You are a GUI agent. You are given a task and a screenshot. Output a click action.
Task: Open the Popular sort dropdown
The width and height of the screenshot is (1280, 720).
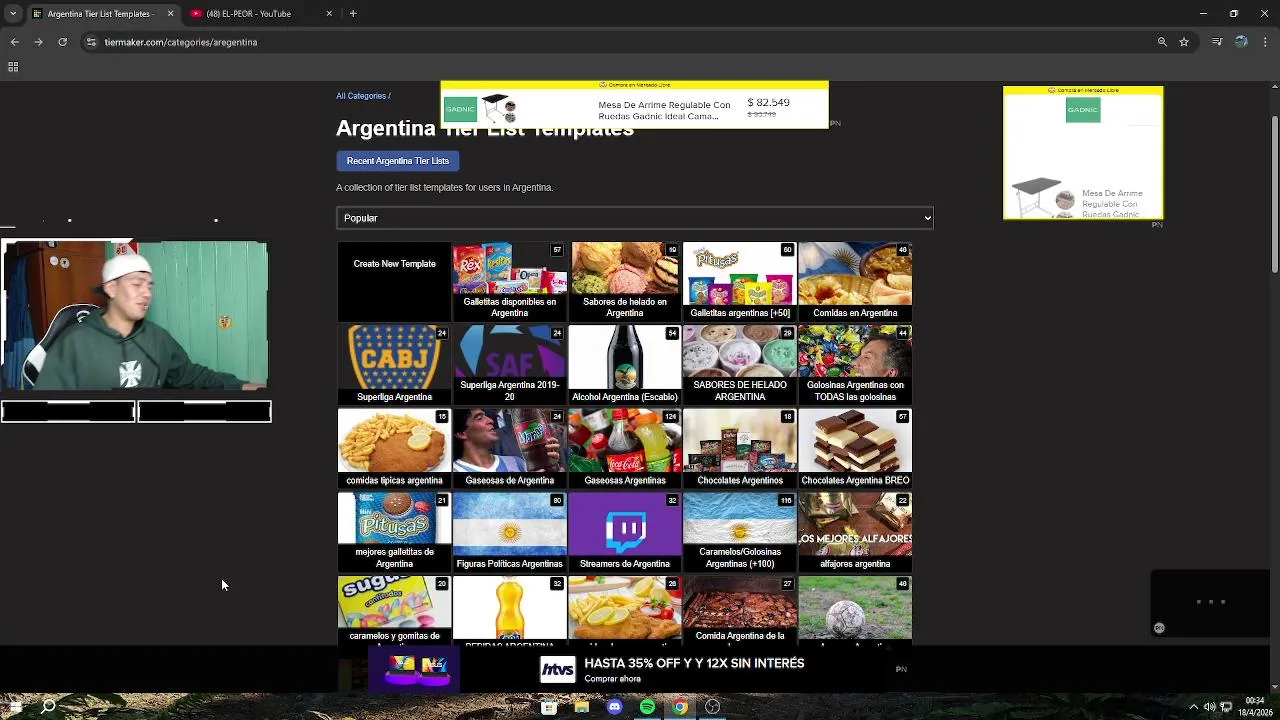pos(635,218)
